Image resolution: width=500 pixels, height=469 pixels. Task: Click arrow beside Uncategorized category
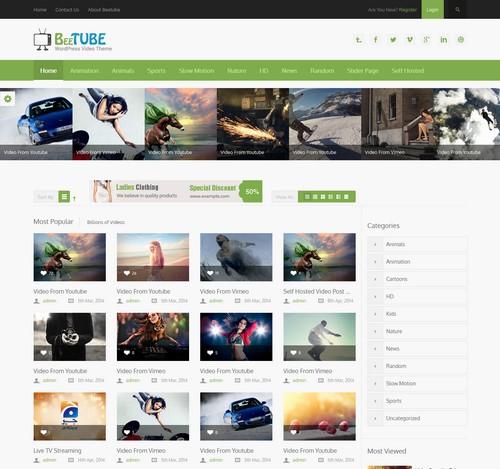click(x=375, y=418)
